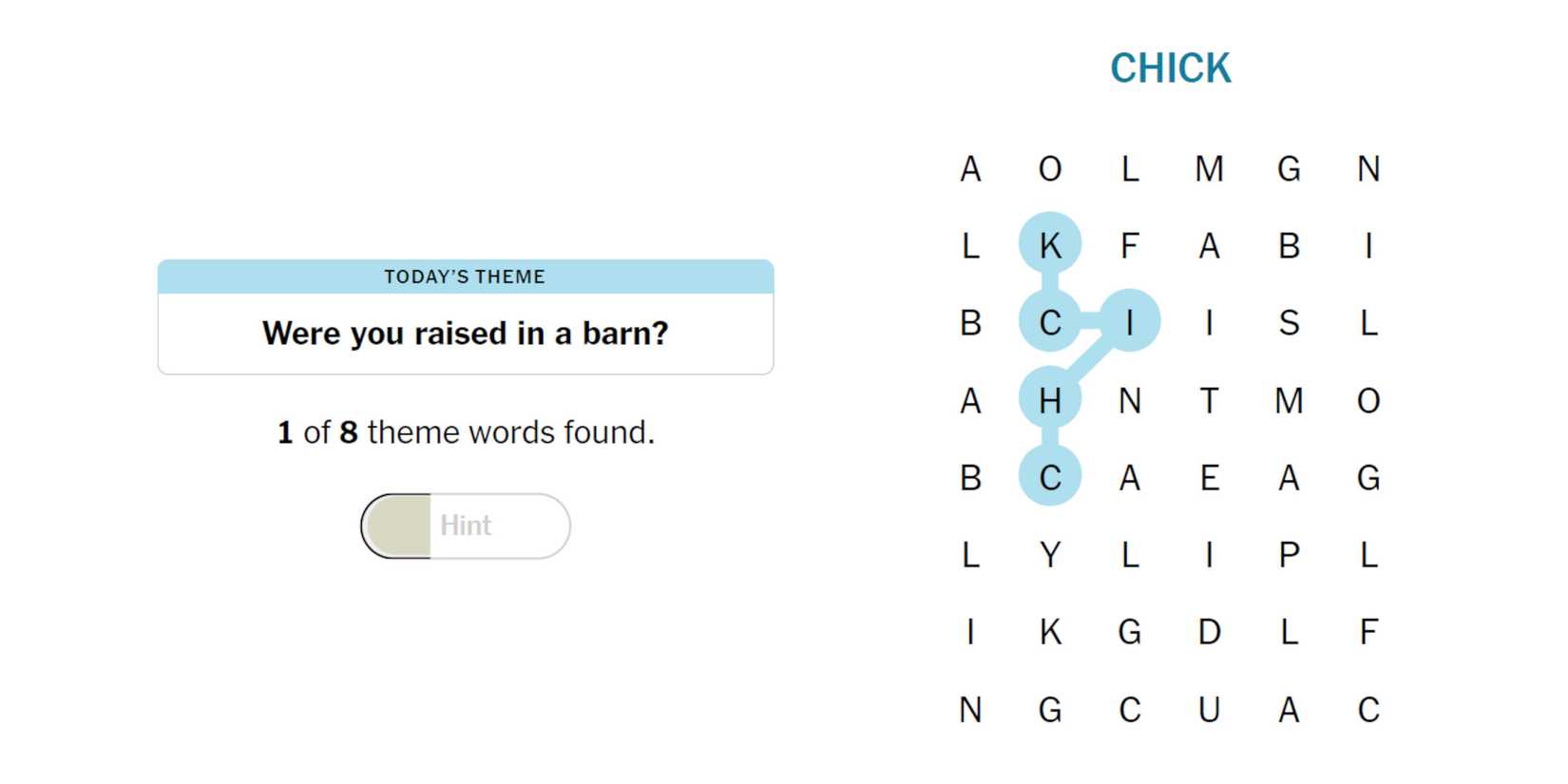Choose the letter U in the grid
Screen dimensions: 1568x784
[1209, 710]
